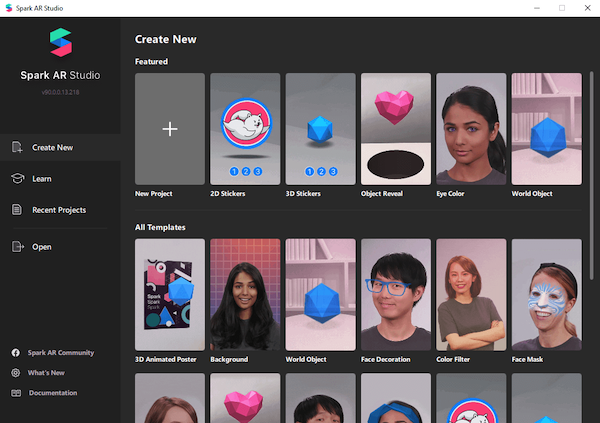Click the Documentation icon in sidebar

point(16,393)
